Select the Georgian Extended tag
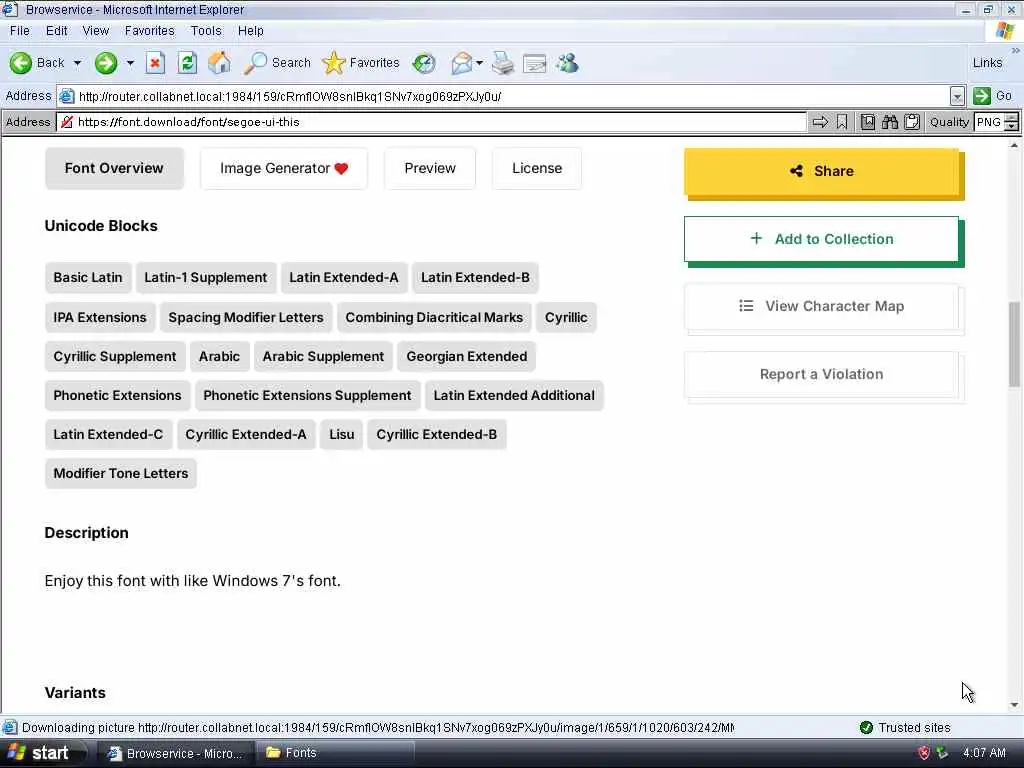 coord(466,357)
